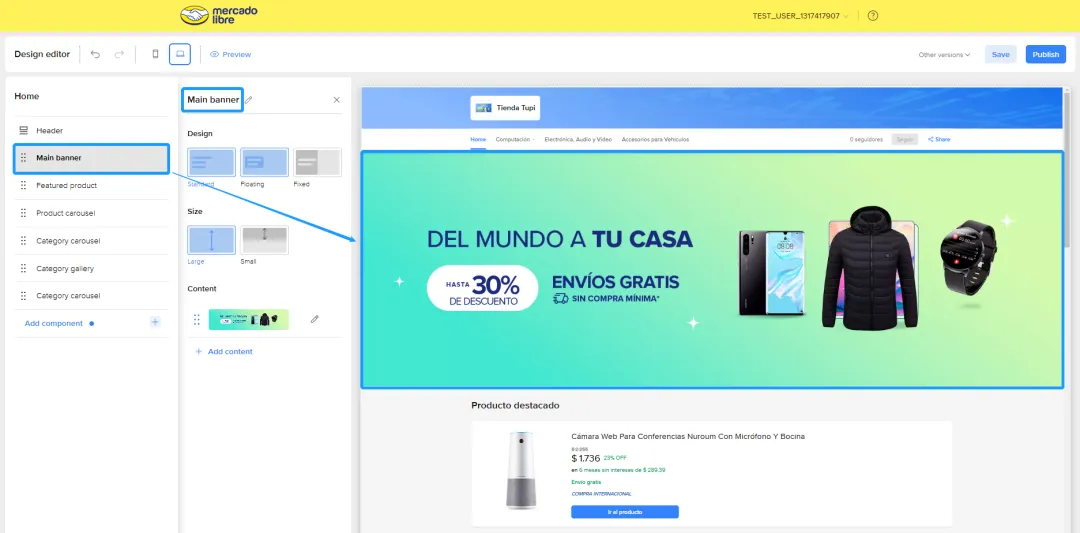The image size is (1080, 533).
Task: Select the Floating design option
Action: (264, 163)
